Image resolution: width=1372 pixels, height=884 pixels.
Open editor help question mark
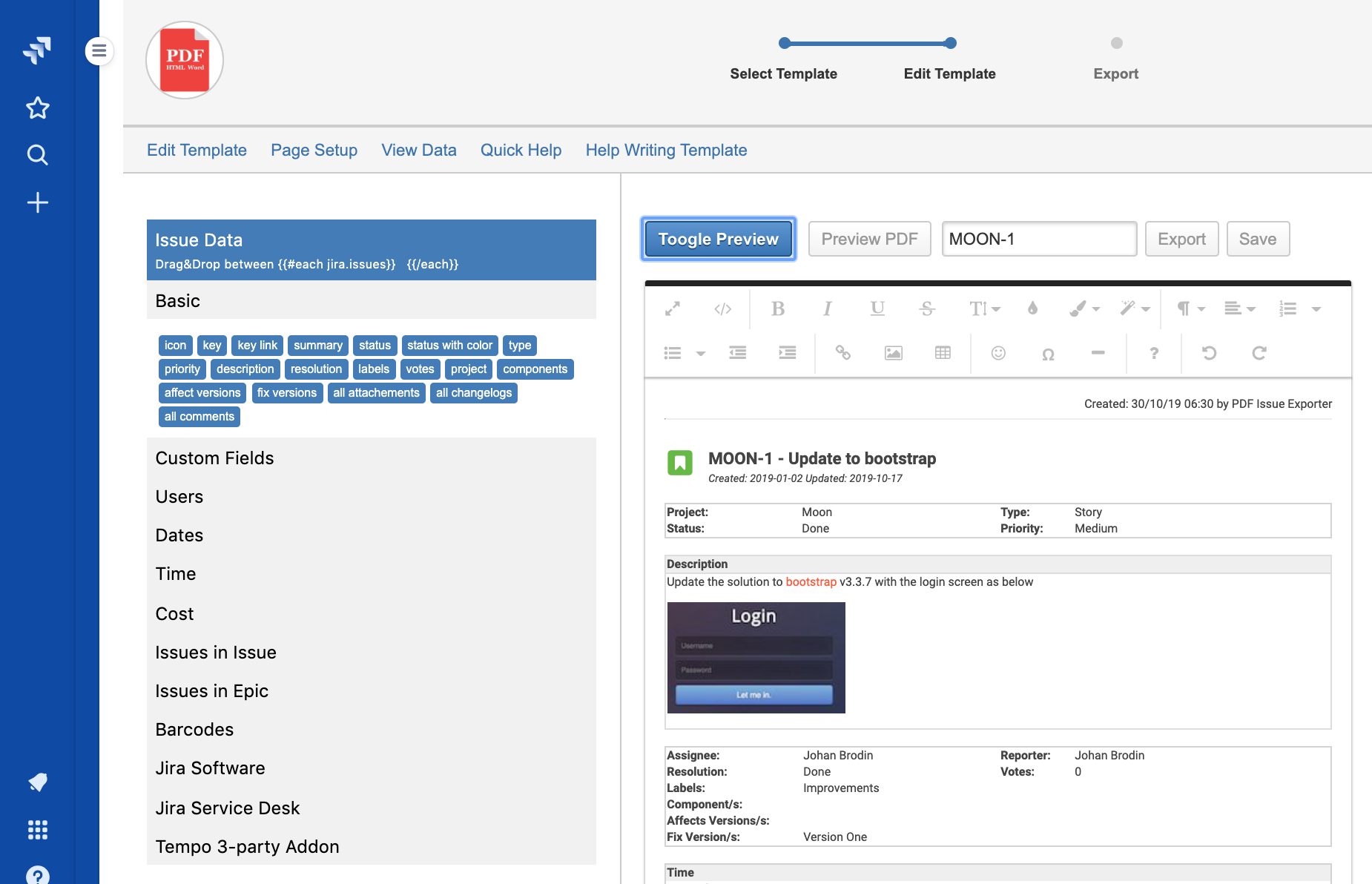(x=1154, y=353)
